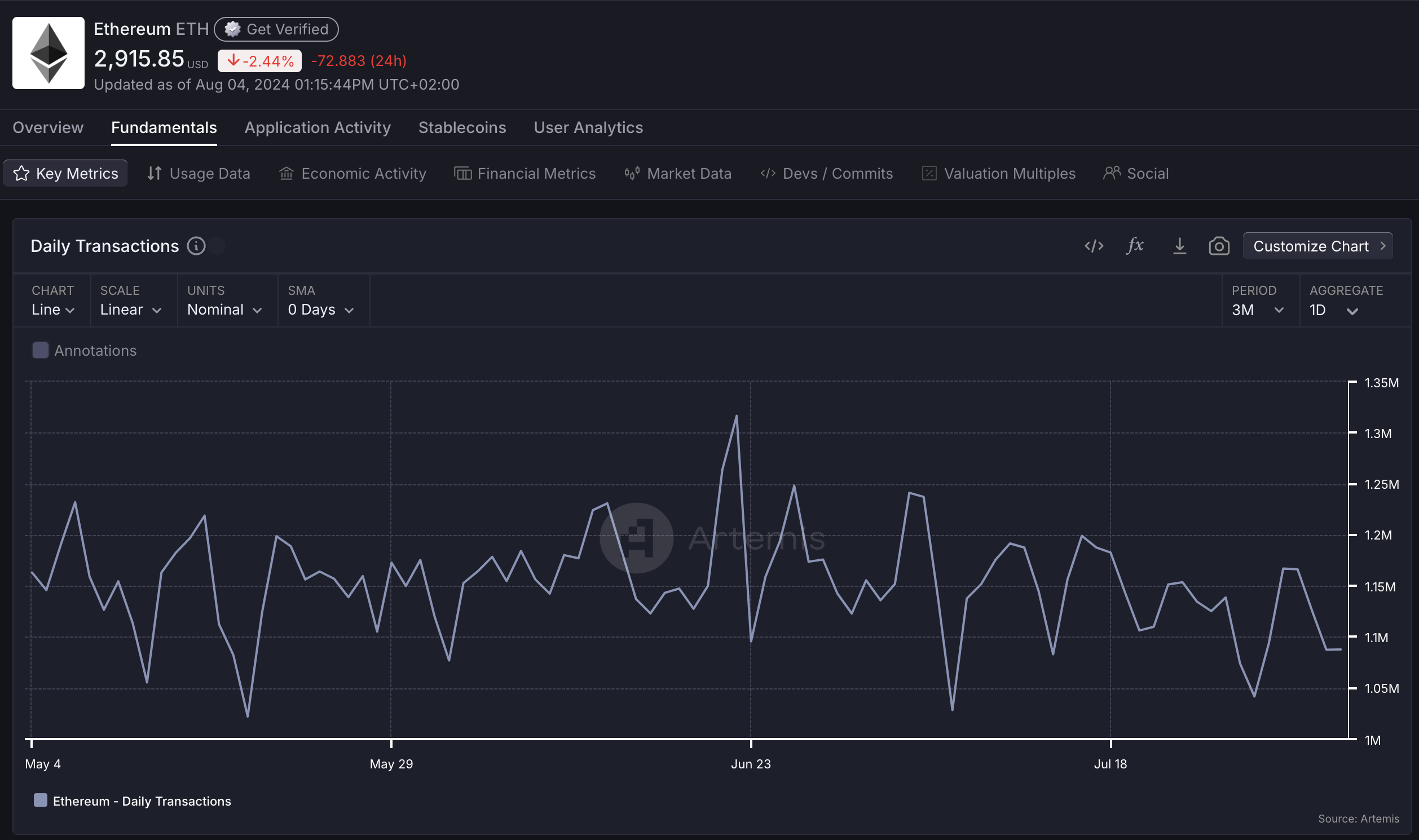Click the chart peak near Jun 23
The width and height of the screenshot is (1419, 840).
[x=736, y=416]
